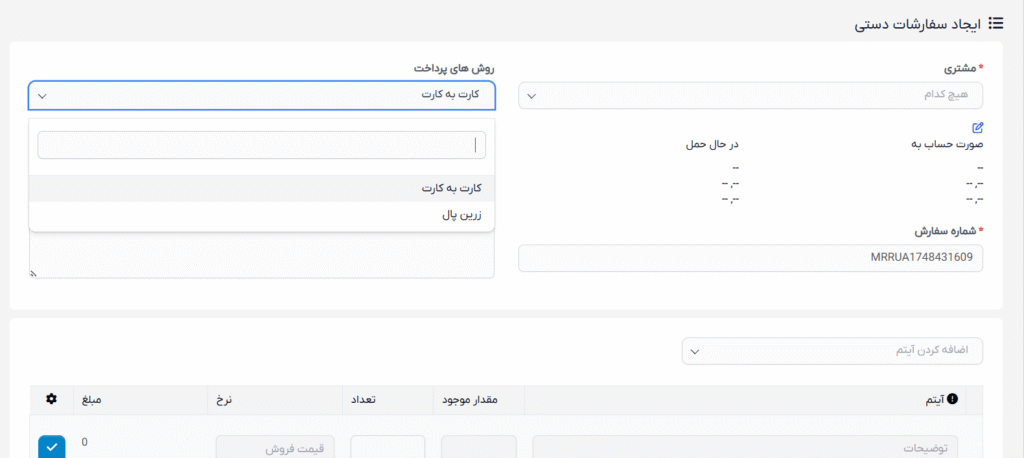Click the توضیحات description input field
Viewport: 1024px width, 458px height.
(745, 448)
